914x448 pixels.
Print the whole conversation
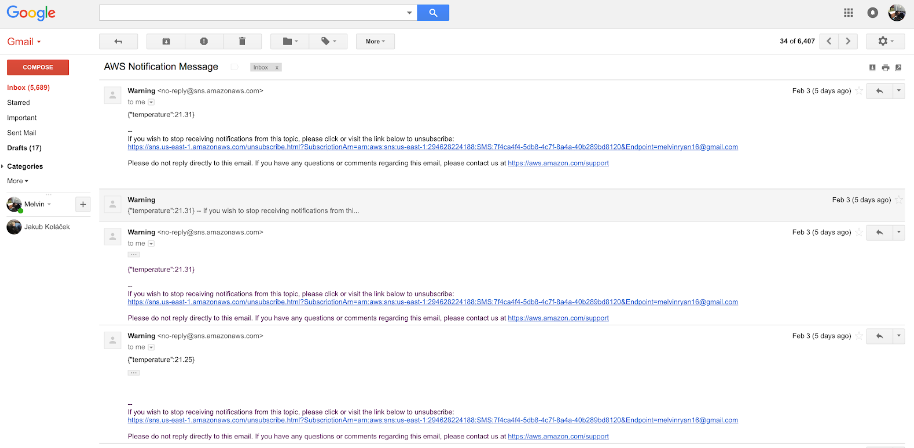click(x=885, y=68)
